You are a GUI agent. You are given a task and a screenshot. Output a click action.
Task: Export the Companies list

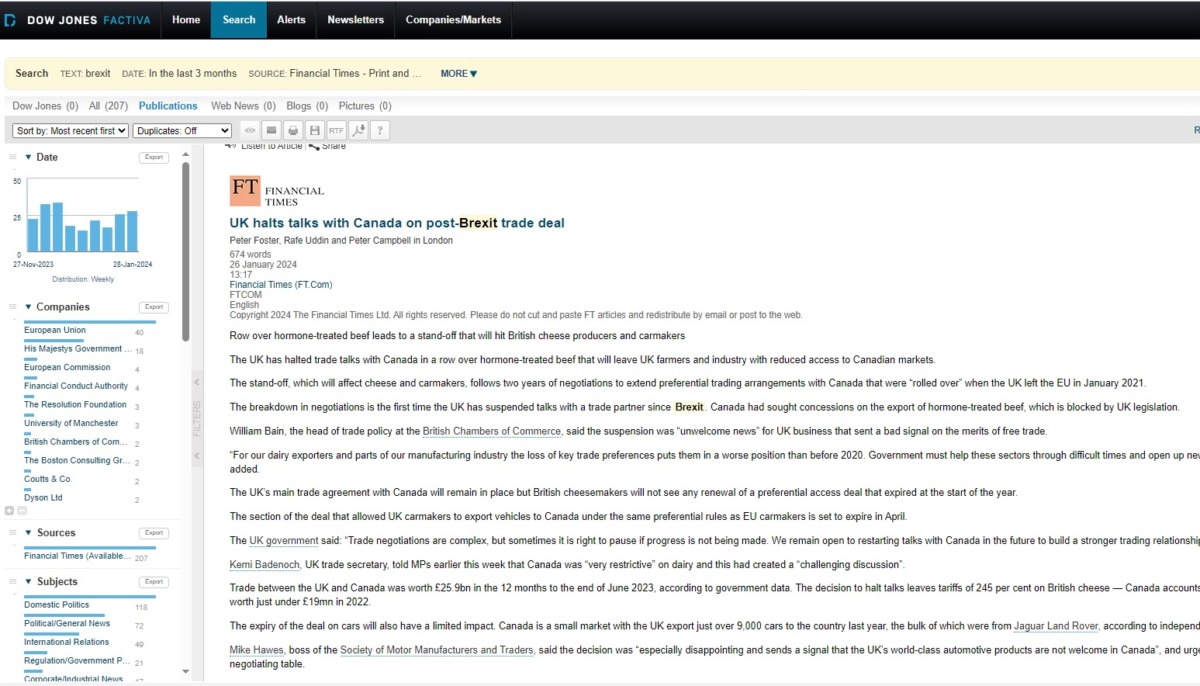(153, 307)
